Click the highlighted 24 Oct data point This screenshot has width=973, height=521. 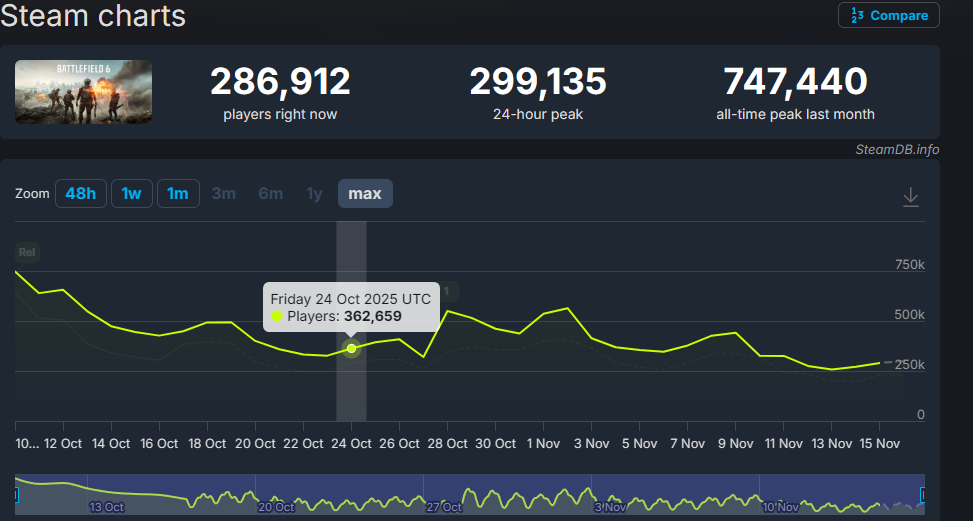click(351, 348)
